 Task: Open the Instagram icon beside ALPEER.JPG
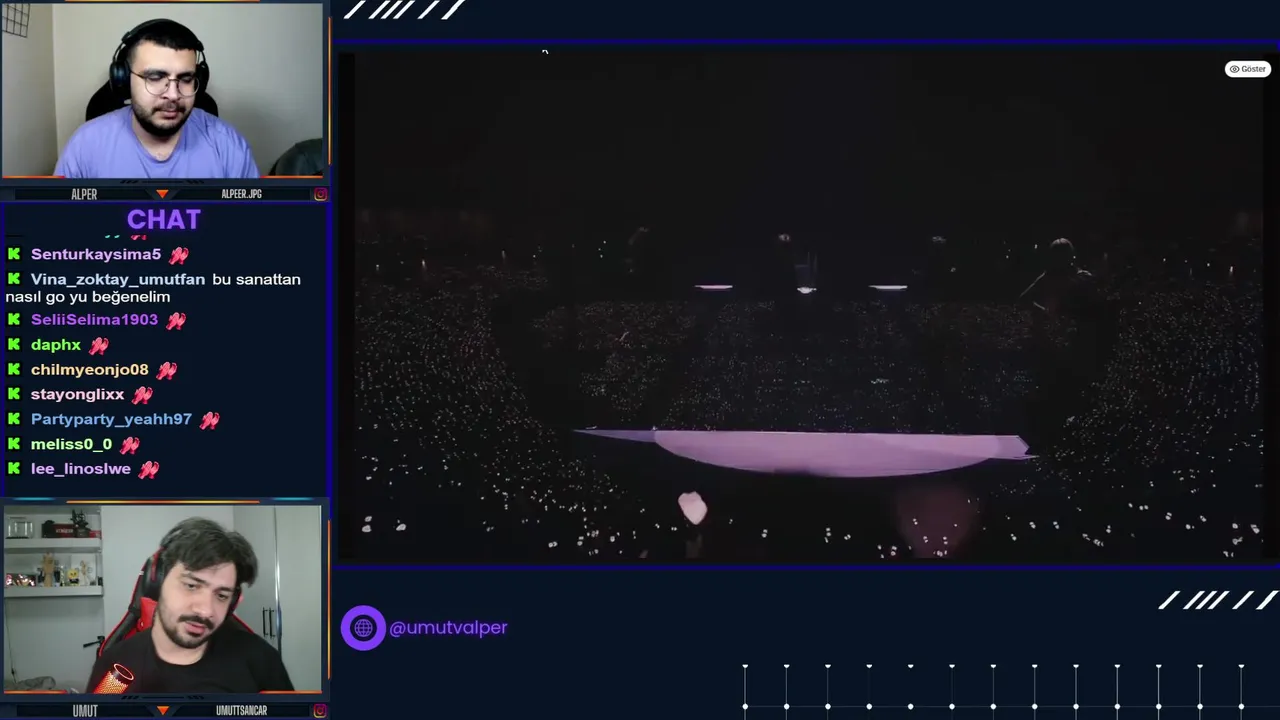pyautogui.click(x=320, y=194)
